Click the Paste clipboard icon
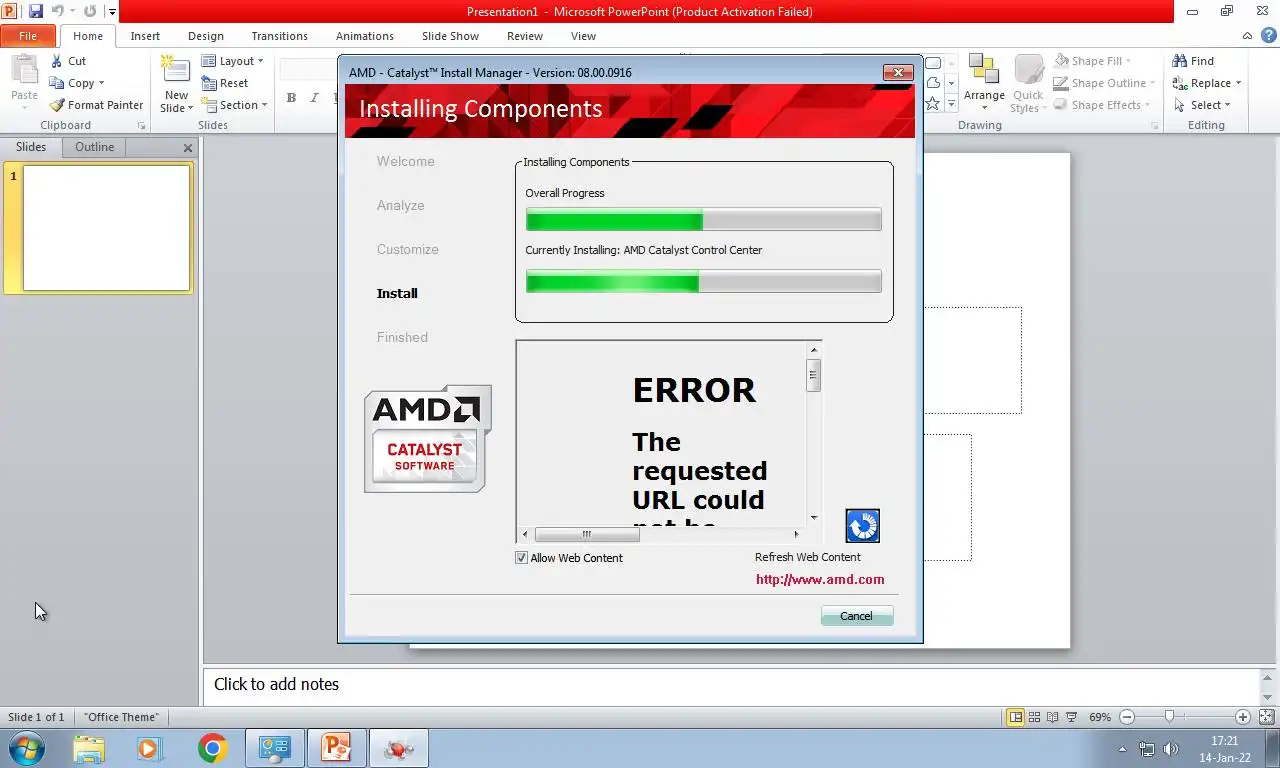Screen dimensions: 1280x768 coord(24,70)
